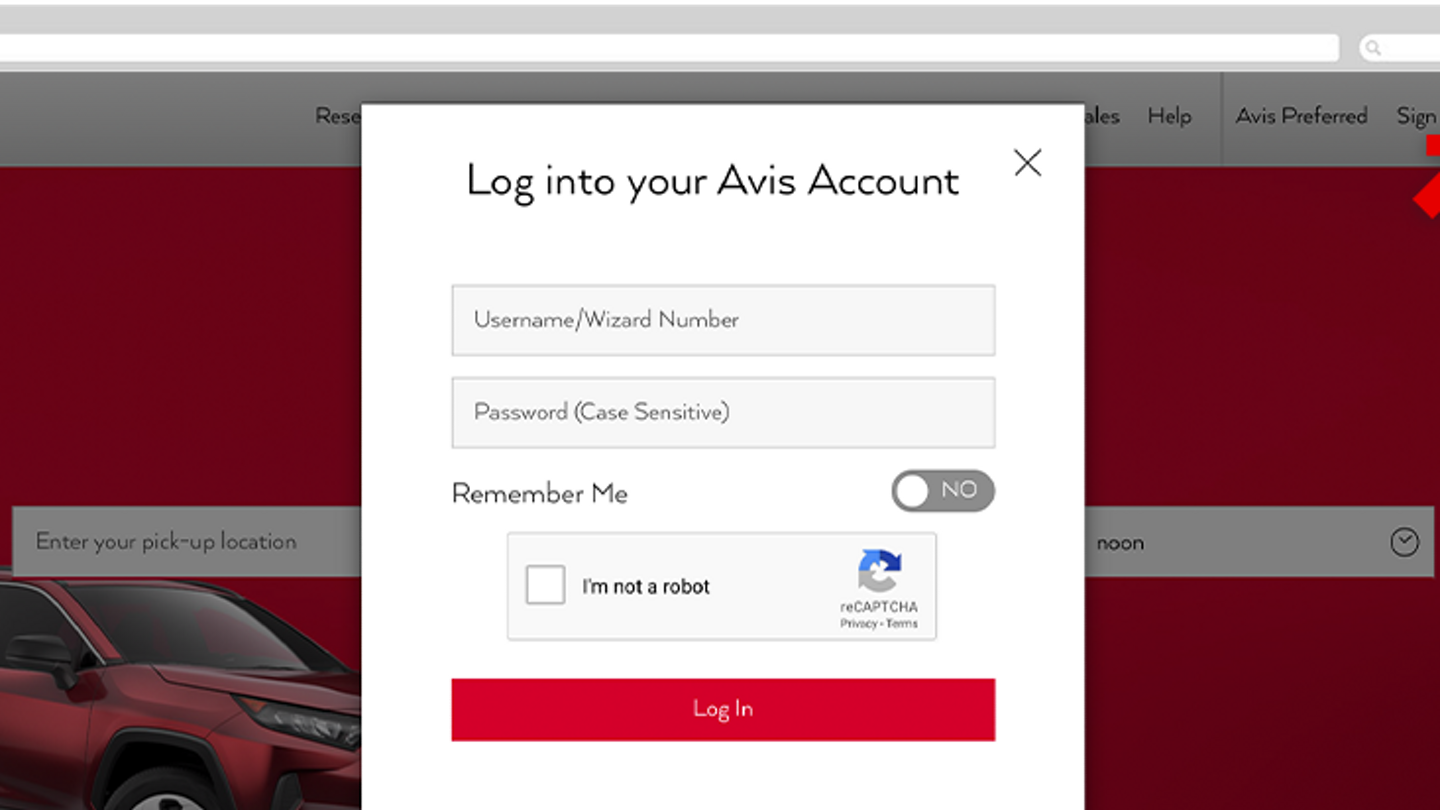
Task: Open the Help menu item
Action: tap(1169, 116)
